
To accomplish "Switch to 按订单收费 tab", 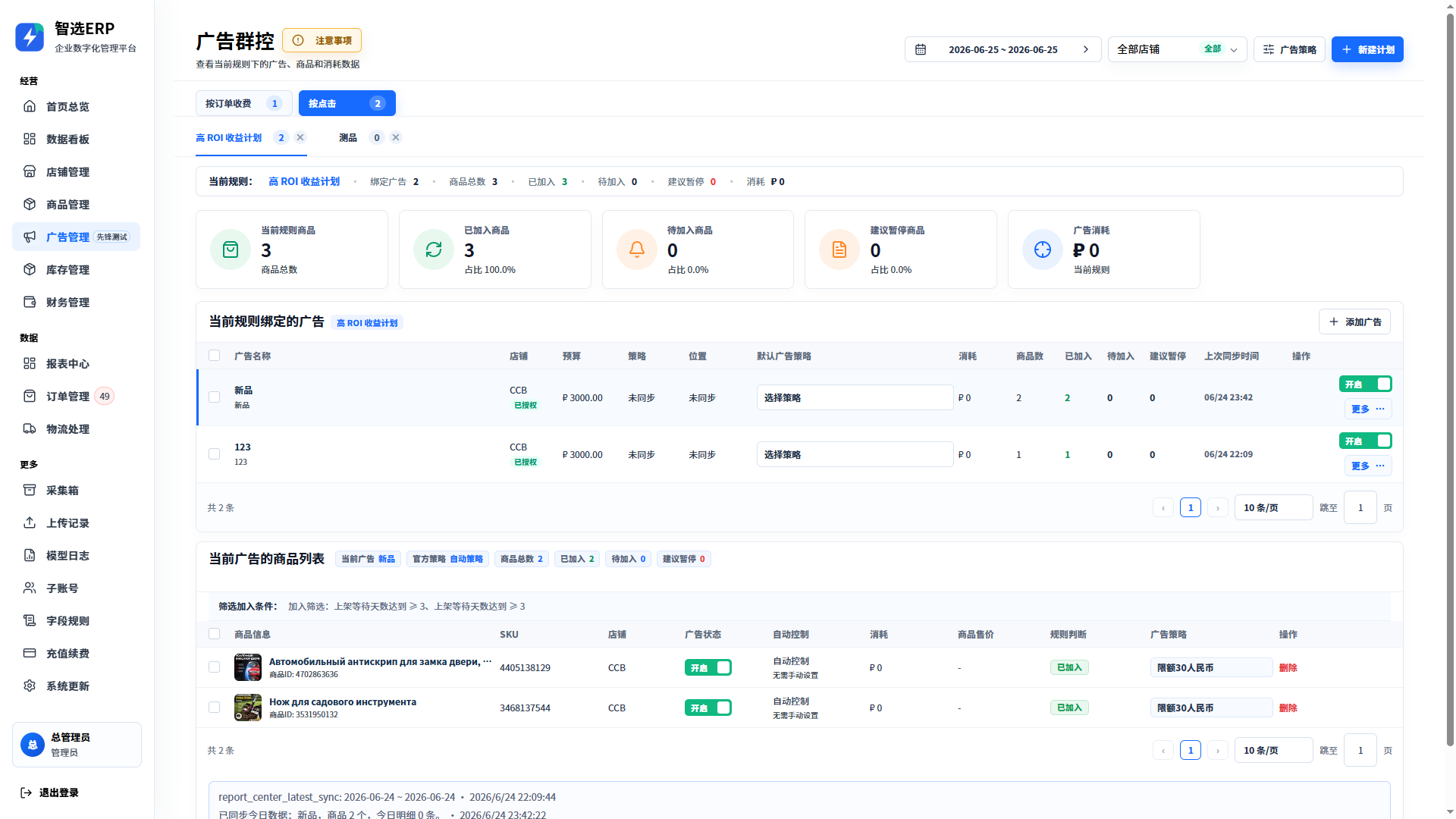I will [x=243, y=103].
